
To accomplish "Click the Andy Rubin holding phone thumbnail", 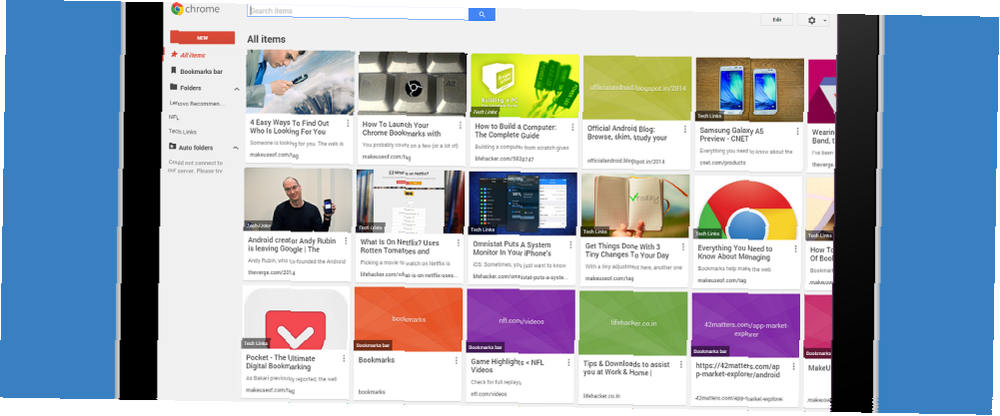I will pos(298,200).
